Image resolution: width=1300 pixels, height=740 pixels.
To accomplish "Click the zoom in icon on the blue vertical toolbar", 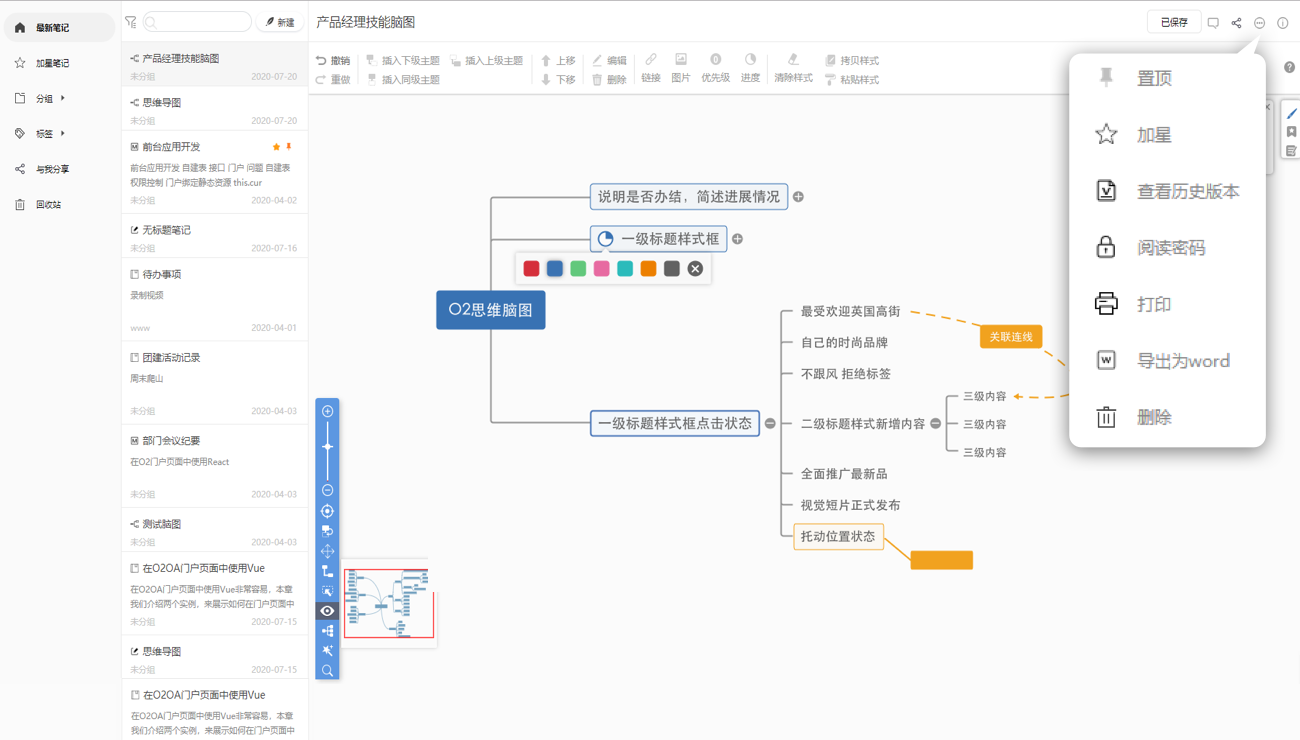I will (327, 411).
